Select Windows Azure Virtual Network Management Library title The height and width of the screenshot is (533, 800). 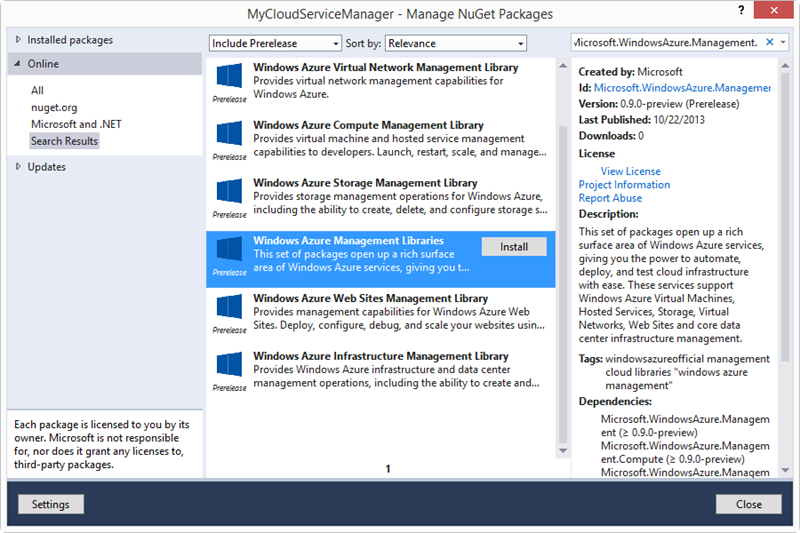pos(386,67)
